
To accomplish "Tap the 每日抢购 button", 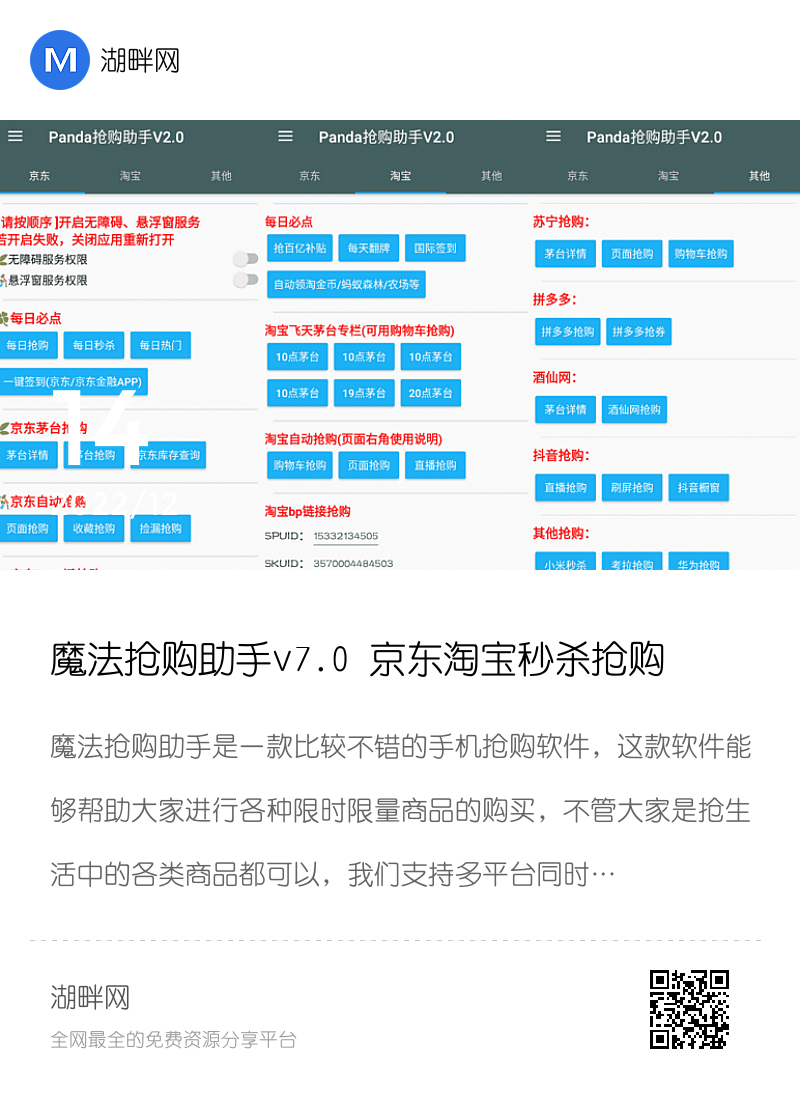I will (x=28, y=345).
